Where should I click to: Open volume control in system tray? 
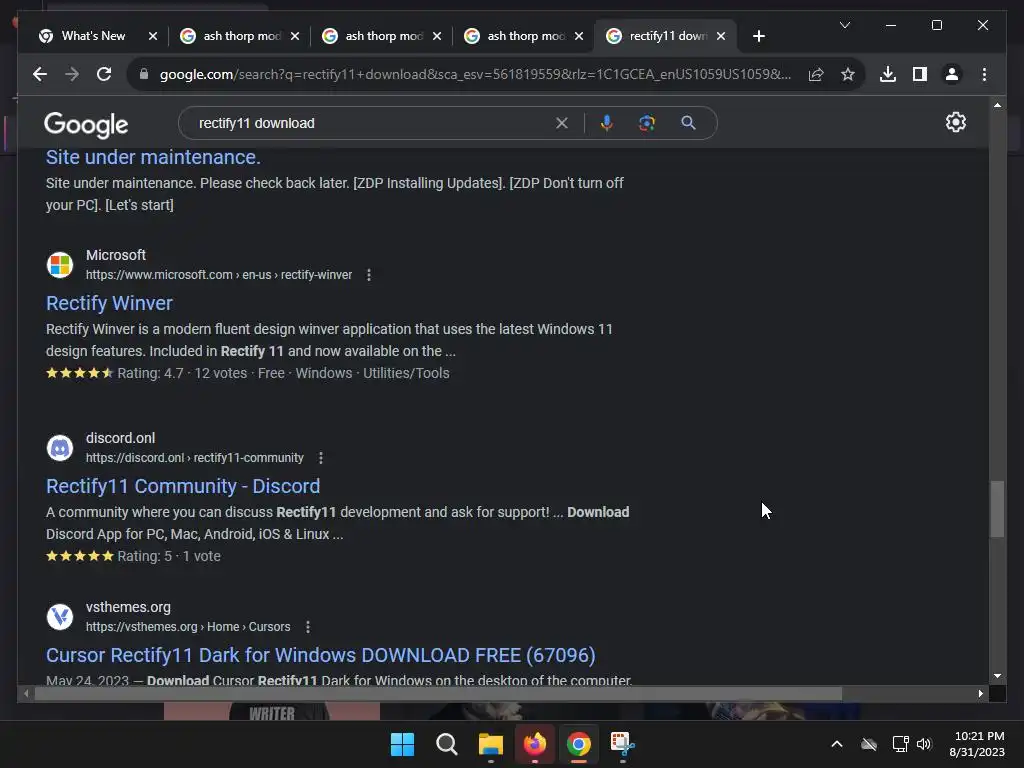click(x=924, y=744)
